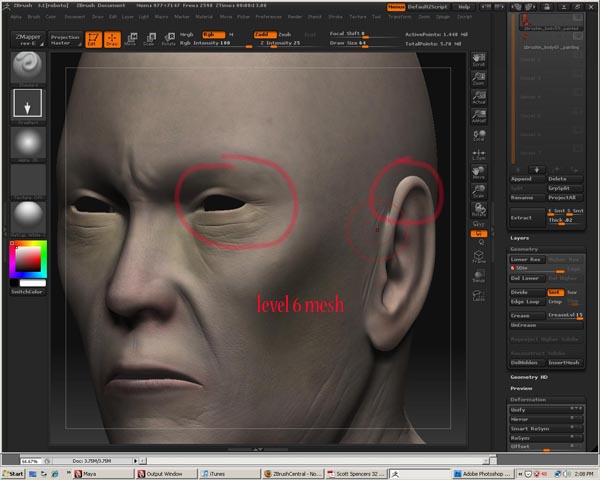This screenshot has width=600, height=480.
Task: Collapse the Deformation section header
Action: pos(528,400)
